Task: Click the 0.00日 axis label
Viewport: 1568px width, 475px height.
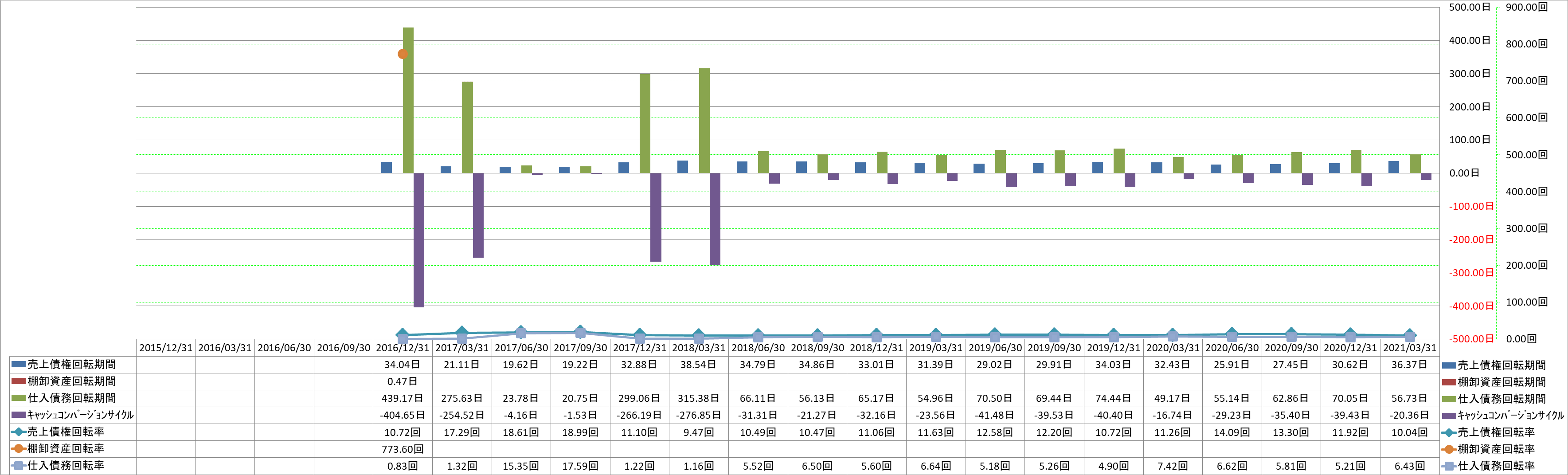Action: pyautogui.click(x=1464, y=173)
